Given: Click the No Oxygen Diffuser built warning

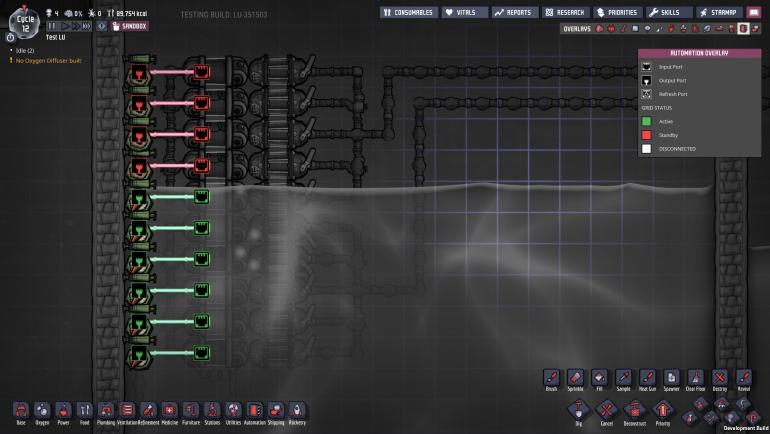Looking at the screenshot, I should (48, 60).
